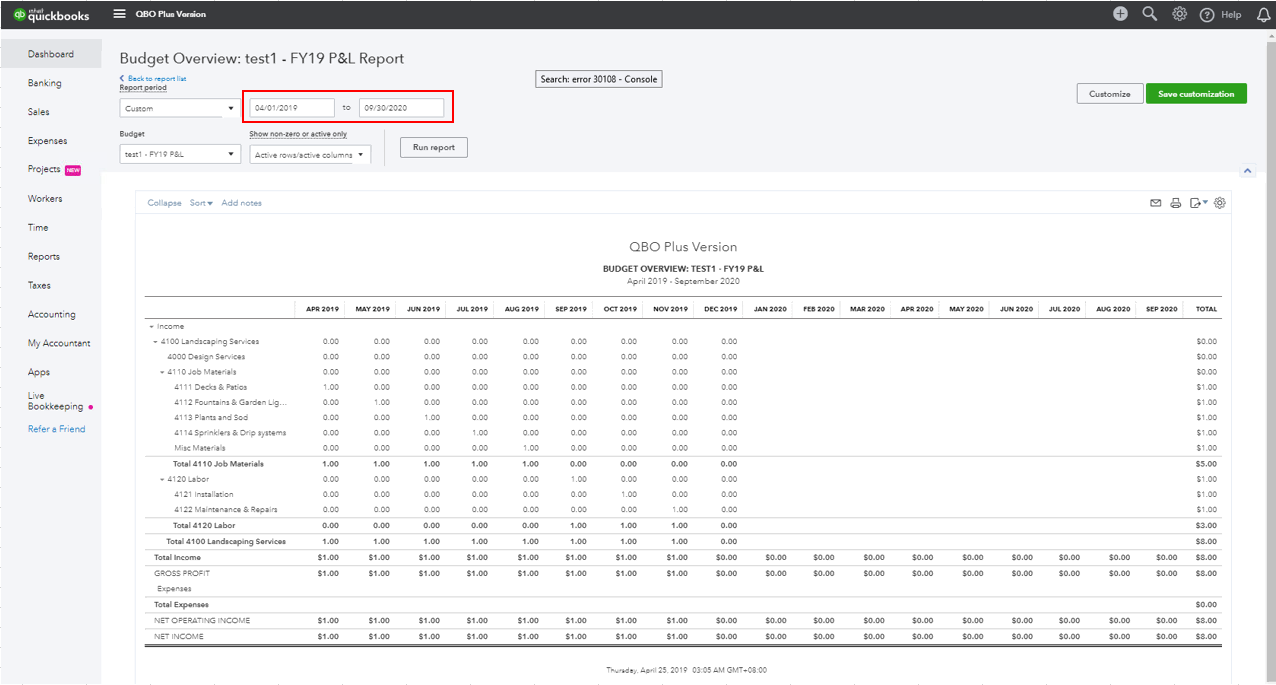Open Accounting in the sidebar

tap(52, 314)
